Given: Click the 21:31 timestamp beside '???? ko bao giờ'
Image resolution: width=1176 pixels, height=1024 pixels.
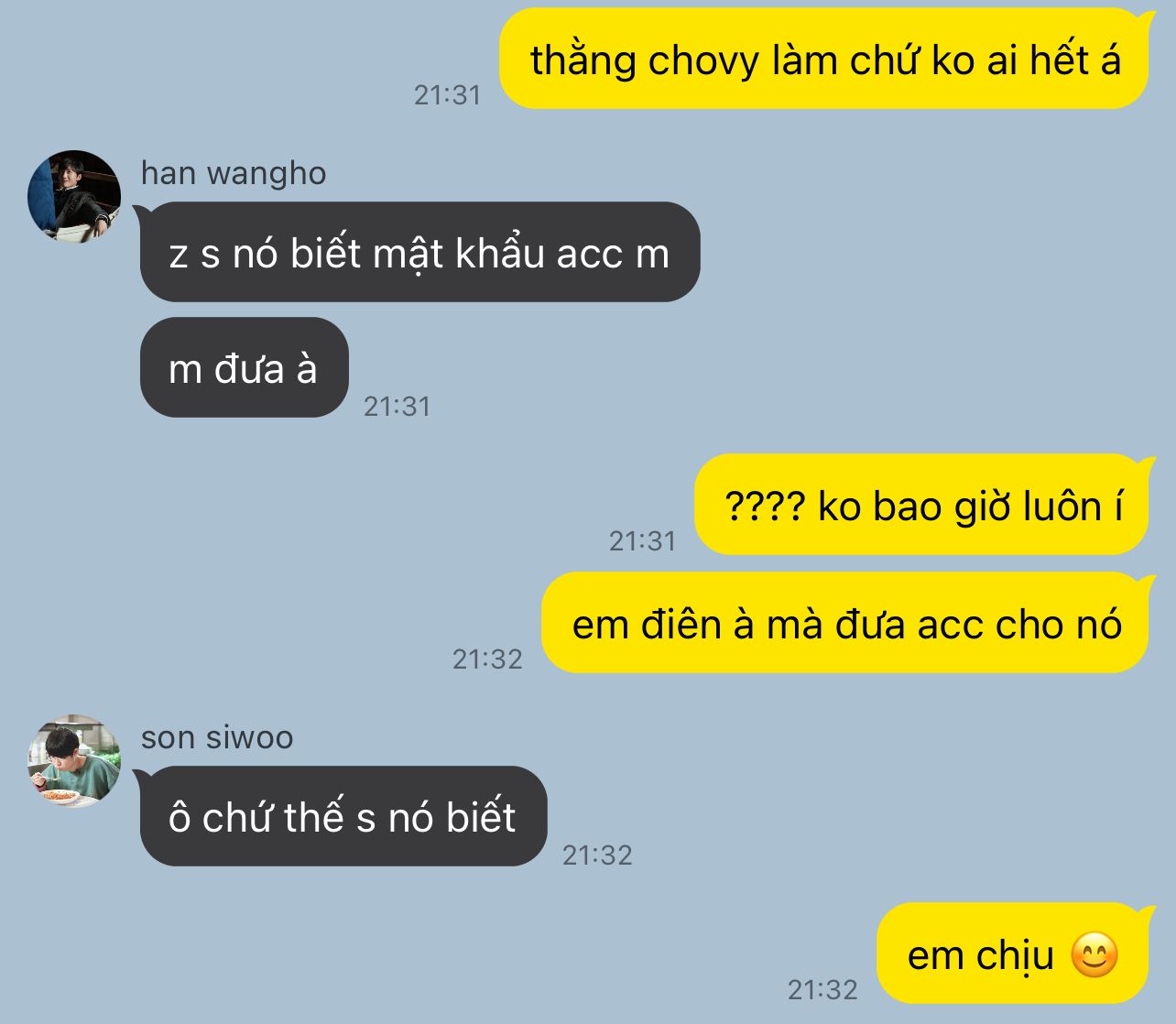Looking at the screenshot, I should click(642, 540).
